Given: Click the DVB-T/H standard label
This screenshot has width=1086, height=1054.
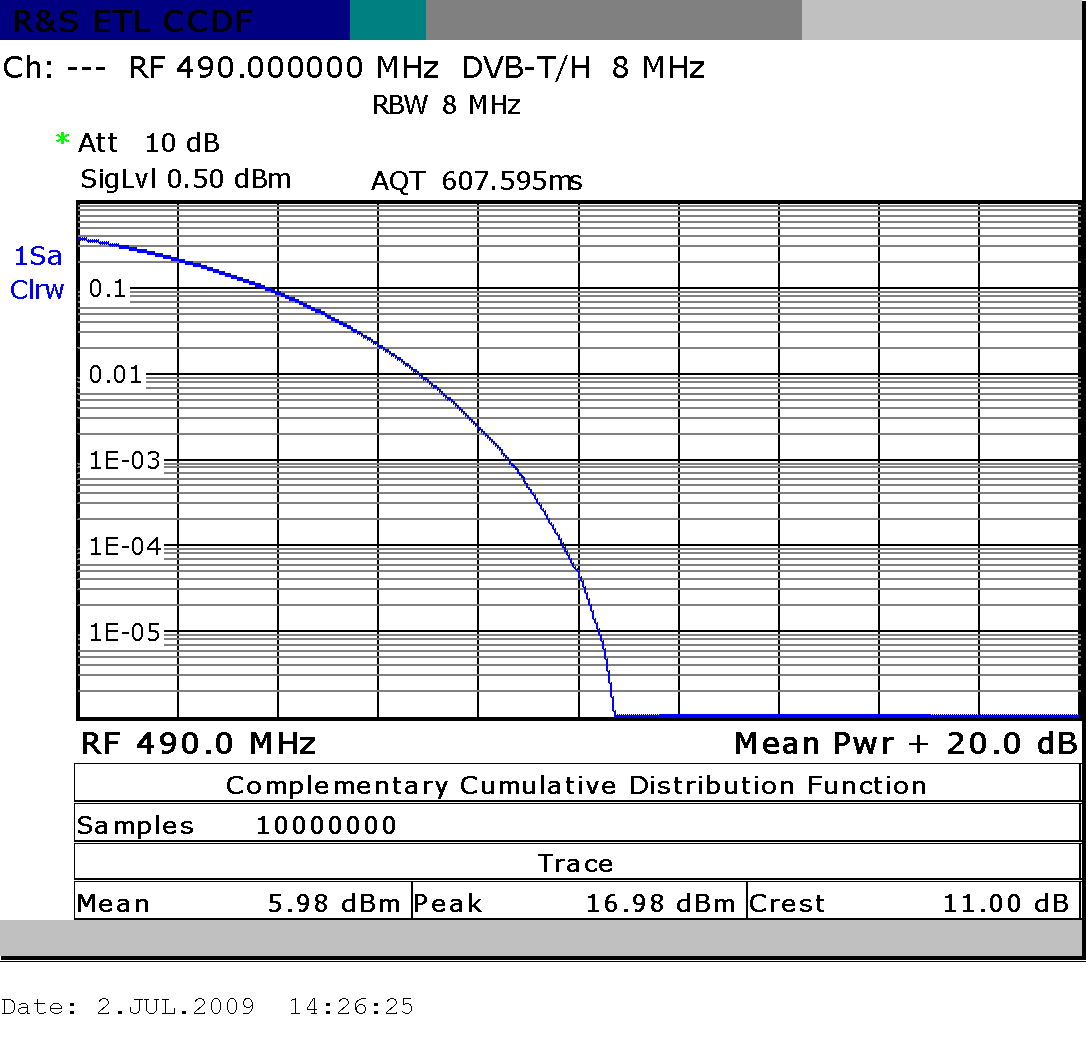Looking at the screenshot, I should [x=526, y=68].
